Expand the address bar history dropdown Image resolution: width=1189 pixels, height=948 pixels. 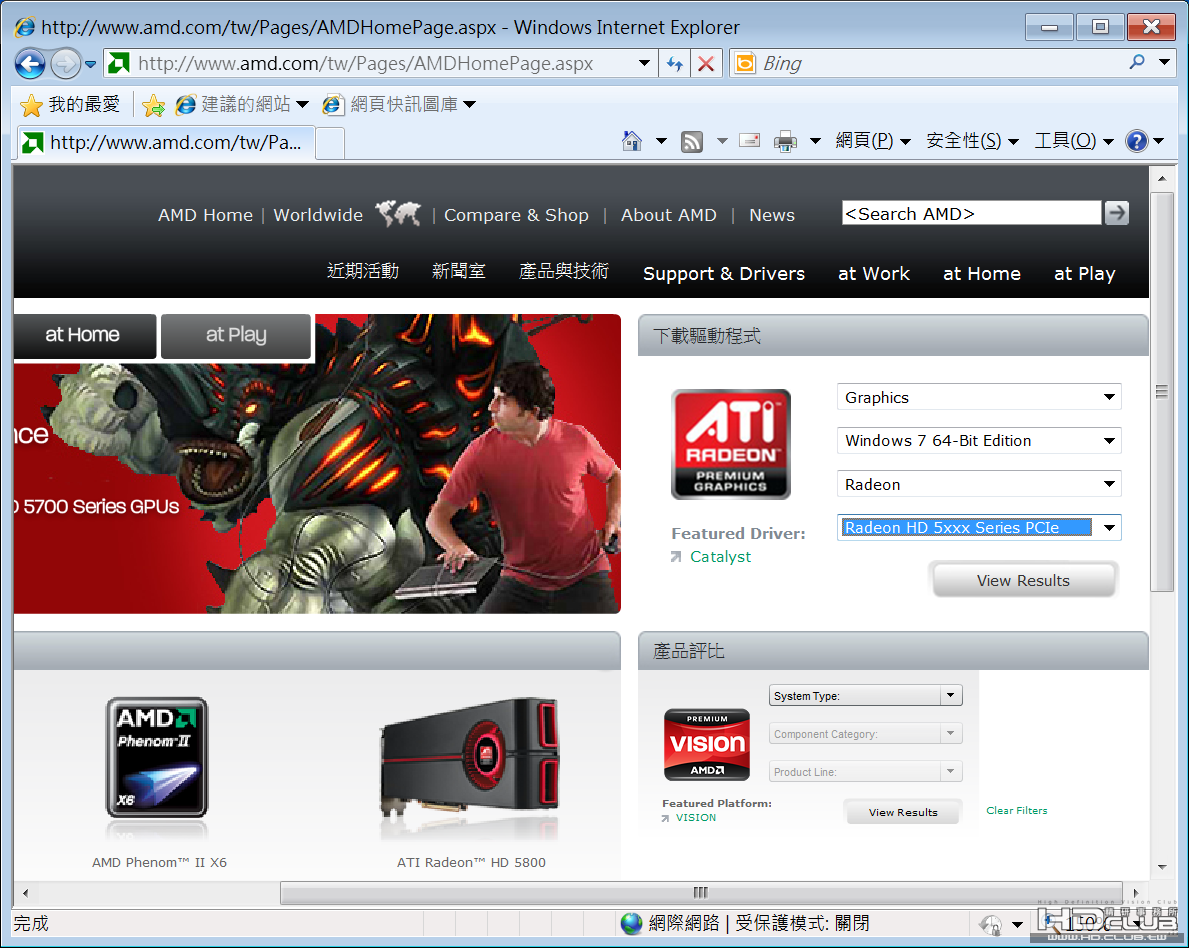[x=644, y=64]
